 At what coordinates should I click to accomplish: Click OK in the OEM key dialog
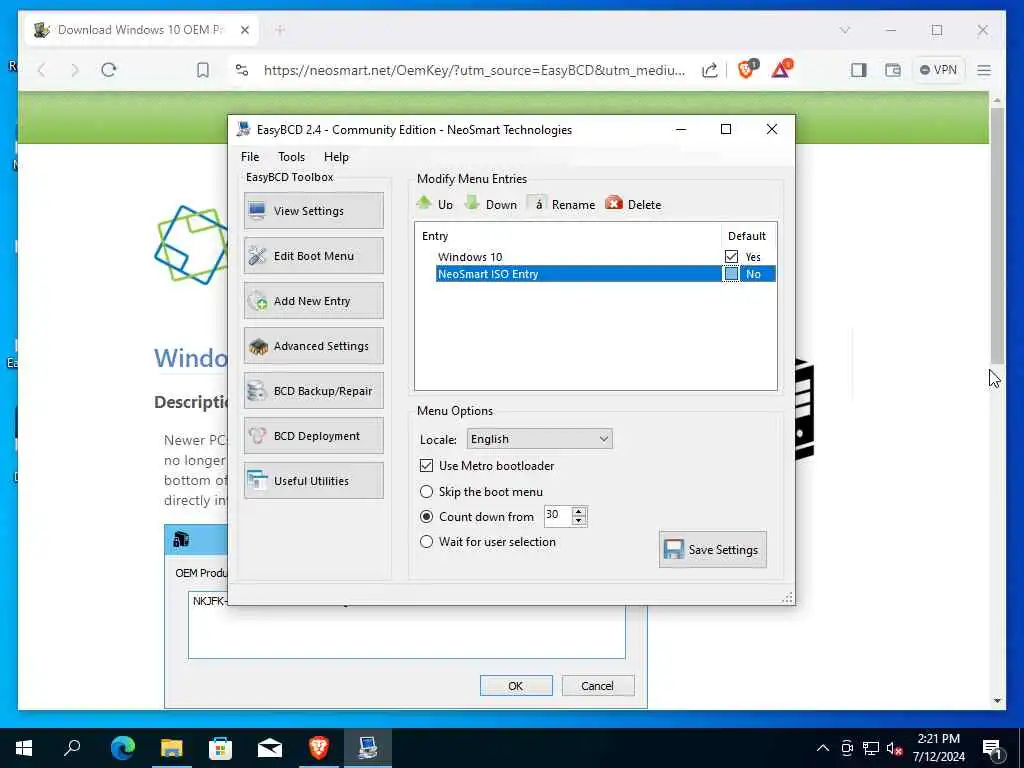[x=516, y=686]
